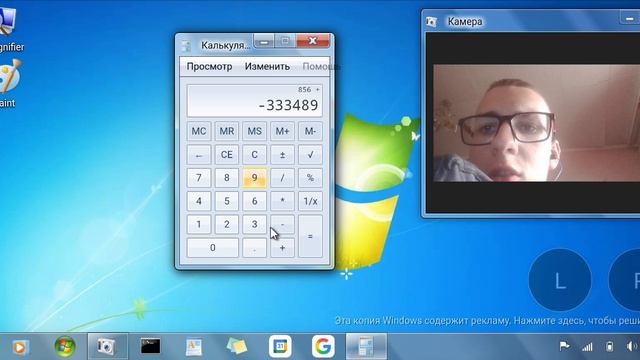640x360 pixels.
Task: Click the MS memory store key
Action: [254, 131]
